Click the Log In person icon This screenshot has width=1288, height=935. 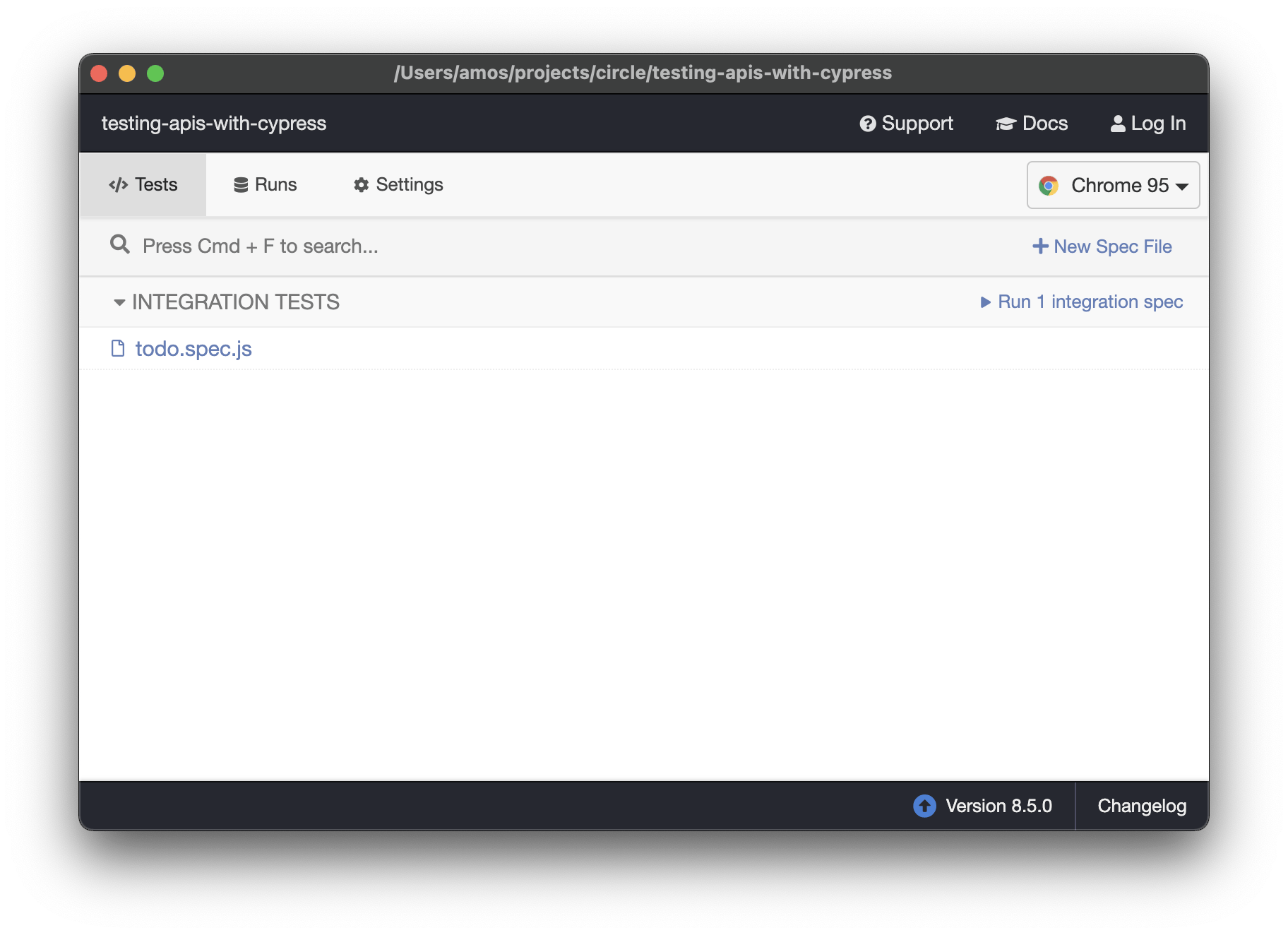click(1118, 123)
